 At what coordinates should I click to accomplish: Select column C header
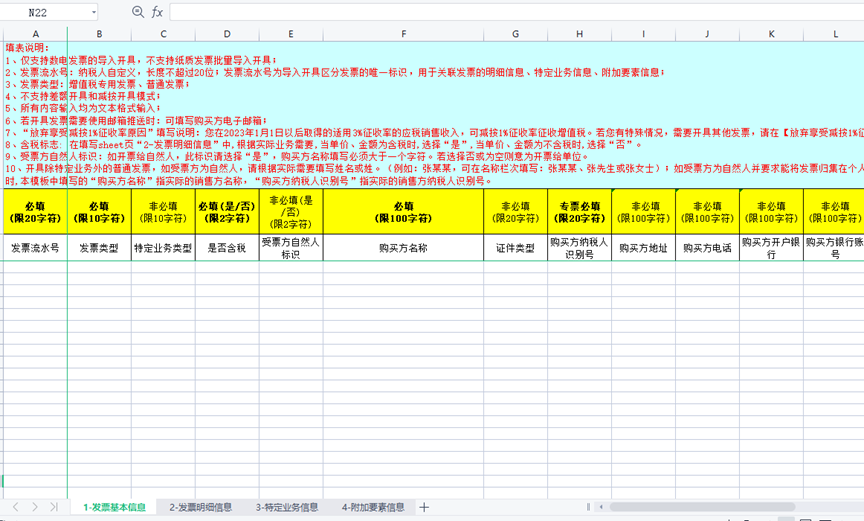163,34
